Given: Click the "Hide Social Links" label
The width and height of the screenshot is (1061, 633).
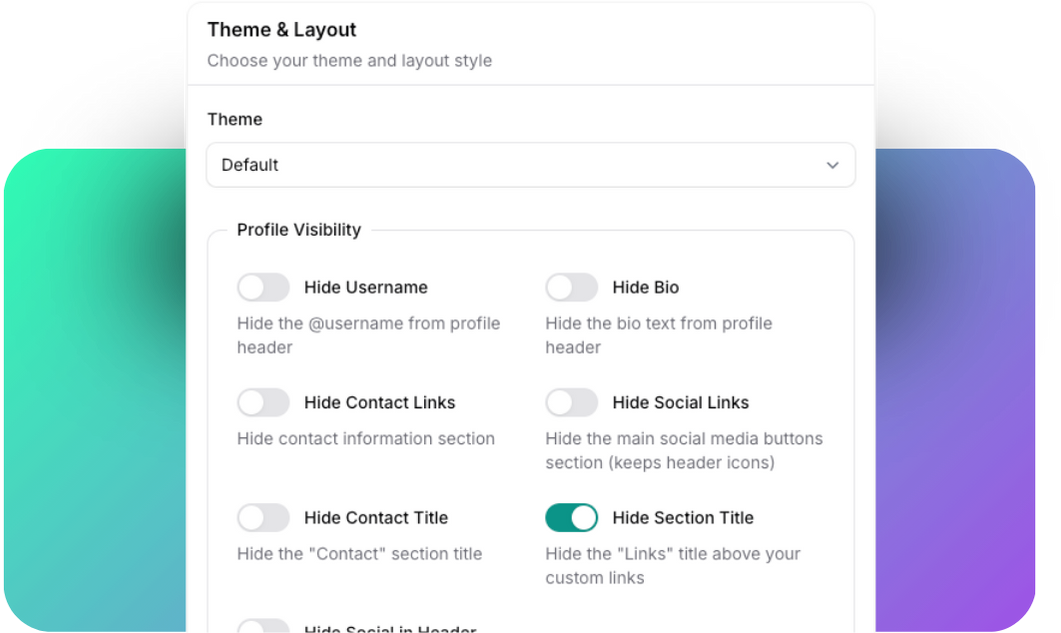Looking at the screenshot, I should click(680, 403).
